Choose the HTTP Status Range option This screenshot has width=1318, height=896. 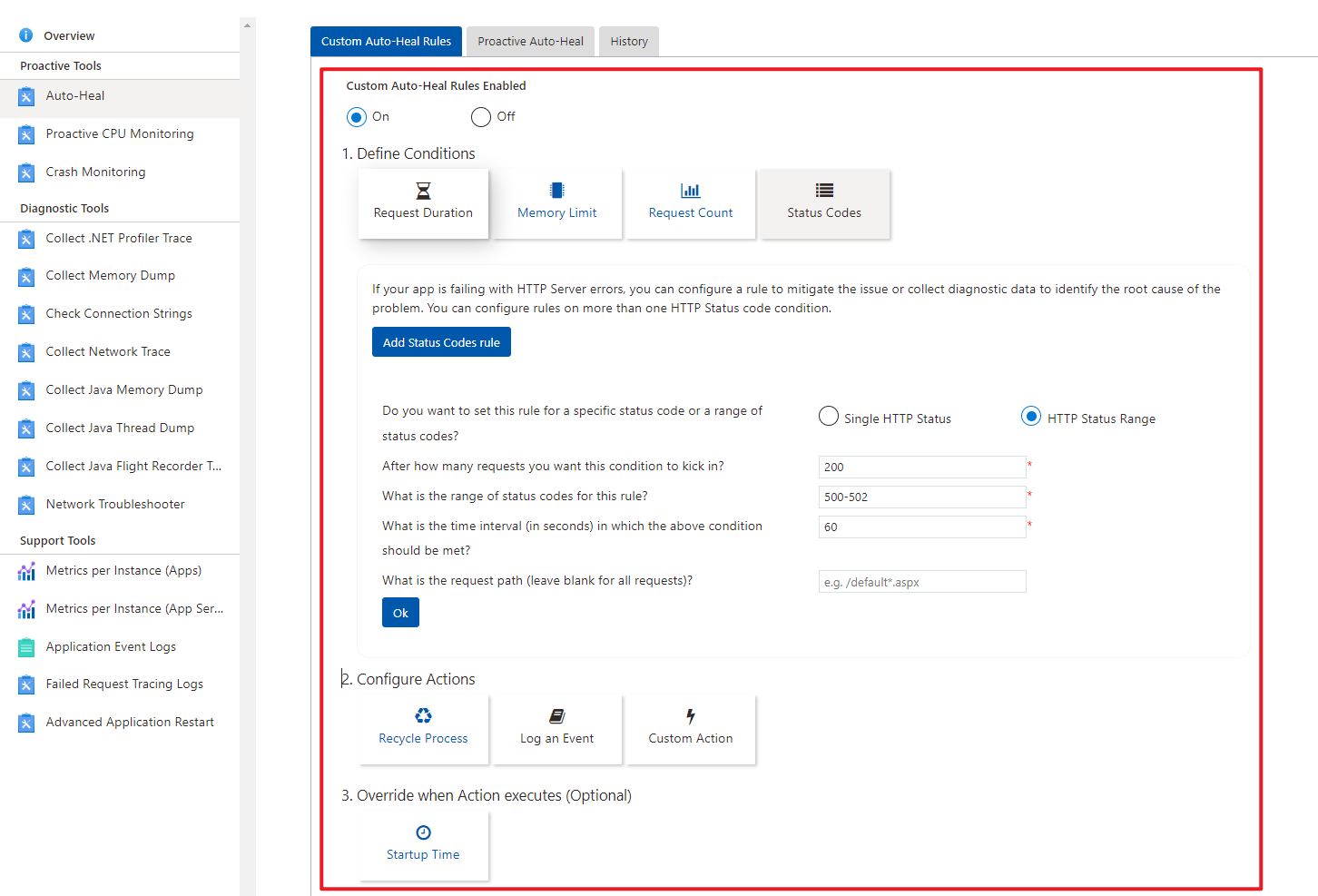click(x=1031, y=417)
